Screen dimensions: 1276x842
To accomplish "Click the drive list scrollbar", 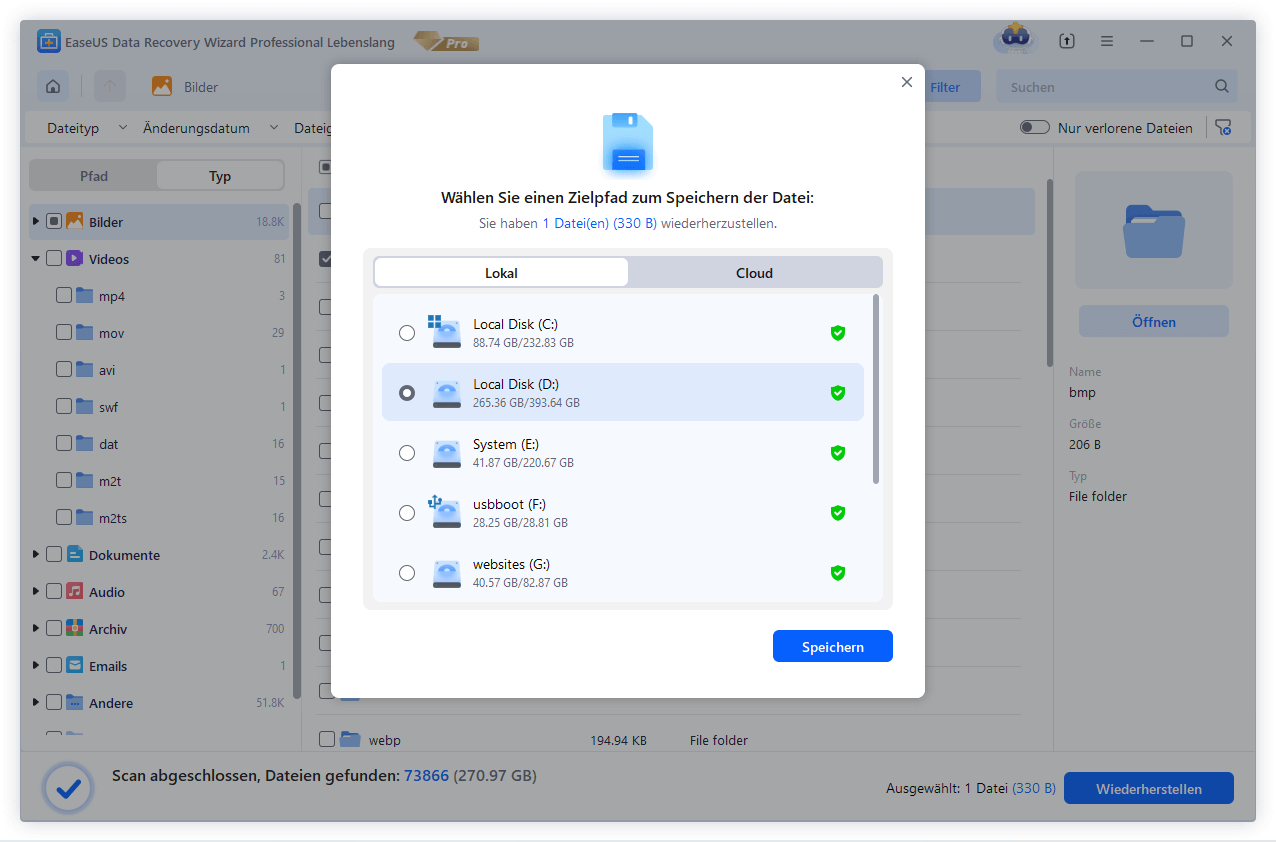I will tap(876, 388).
